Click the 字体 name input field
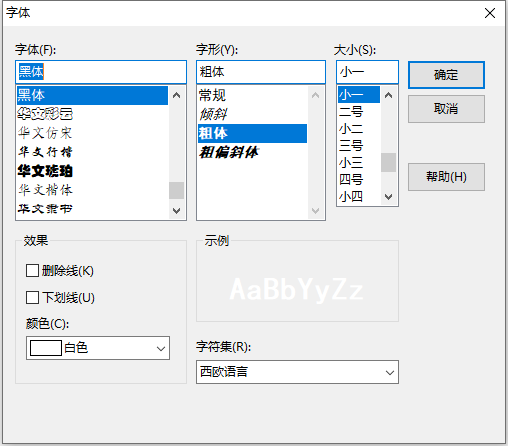The width and height of the screenshot is (508, 446). pos(101,72)
